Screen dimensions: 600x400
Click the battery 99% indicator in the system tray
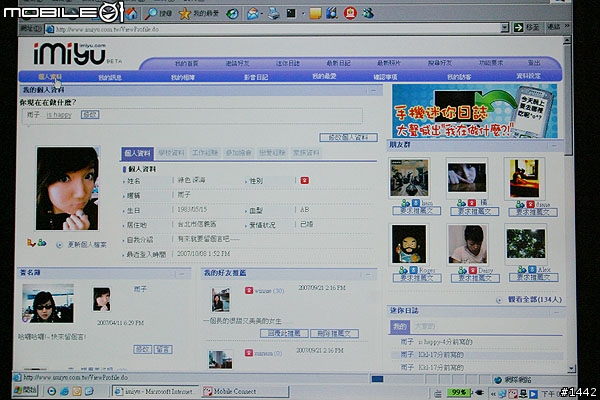click(x=458, y=392)
